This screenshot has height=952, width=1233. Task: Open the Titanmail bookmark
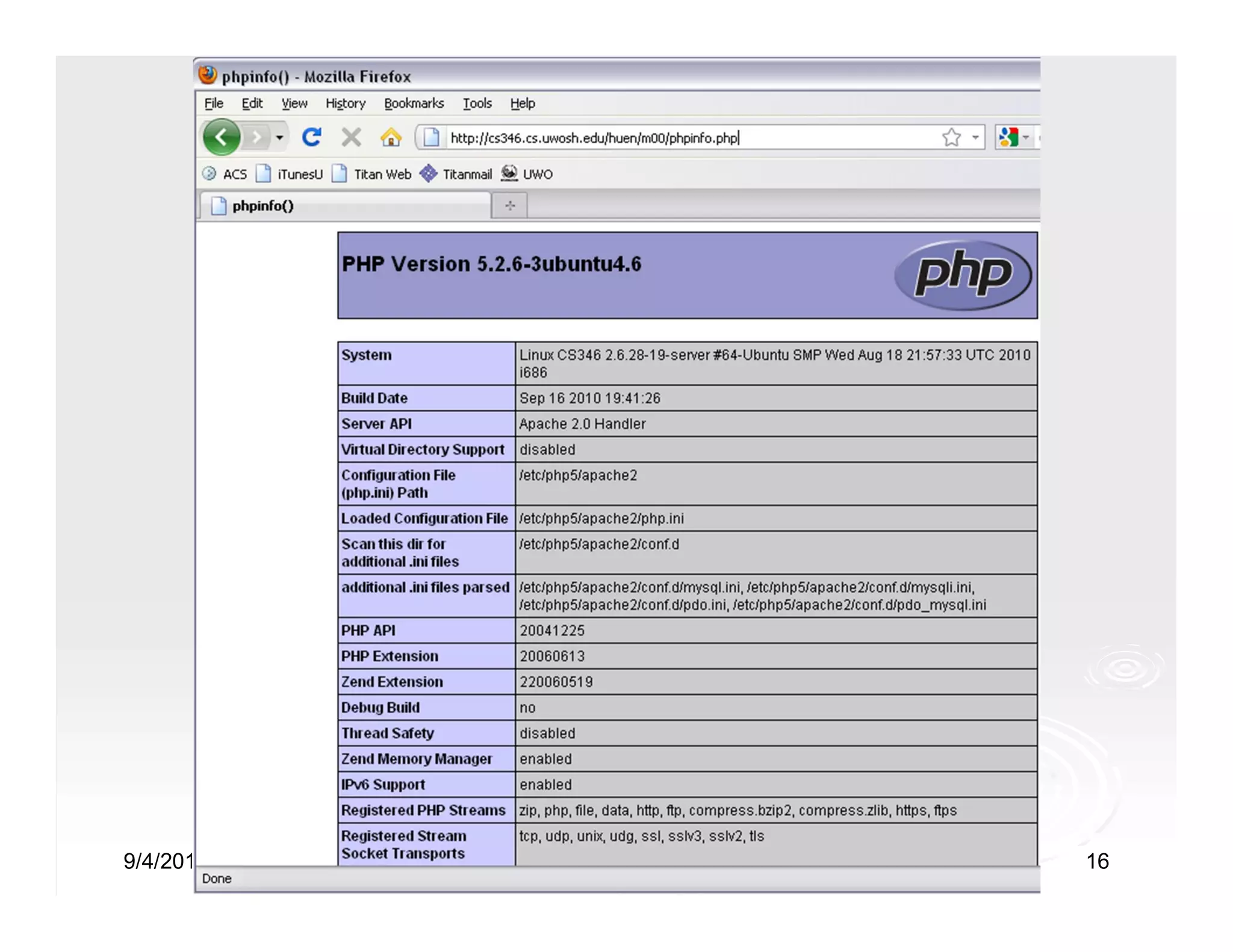456,175
